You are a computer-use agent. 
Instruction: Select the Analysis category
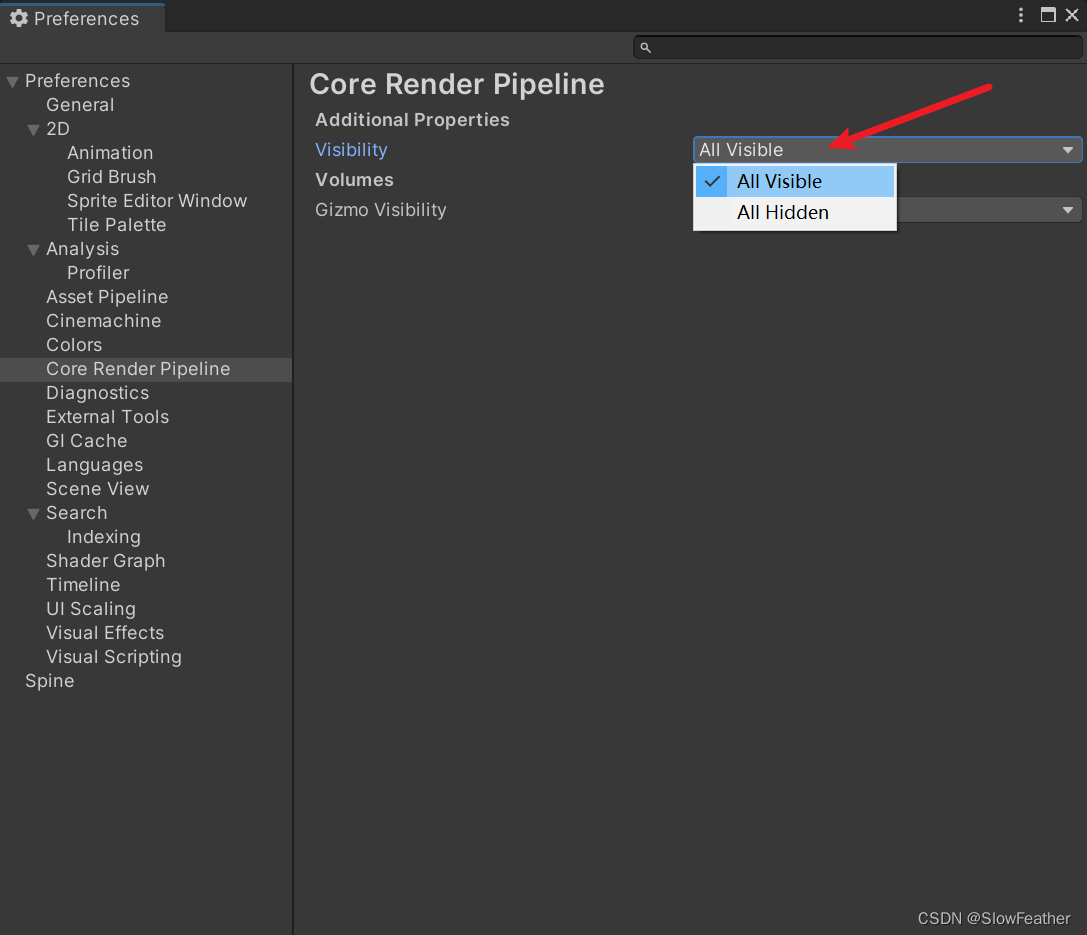tap(82, 249)
